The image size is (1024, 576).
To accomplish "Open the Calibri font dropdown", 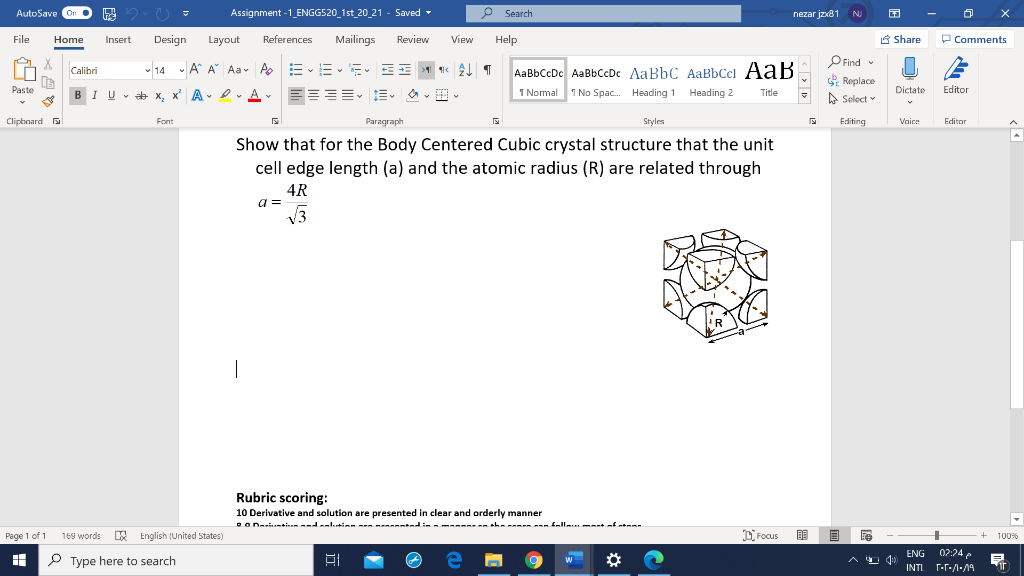I will tap(146, 70).
